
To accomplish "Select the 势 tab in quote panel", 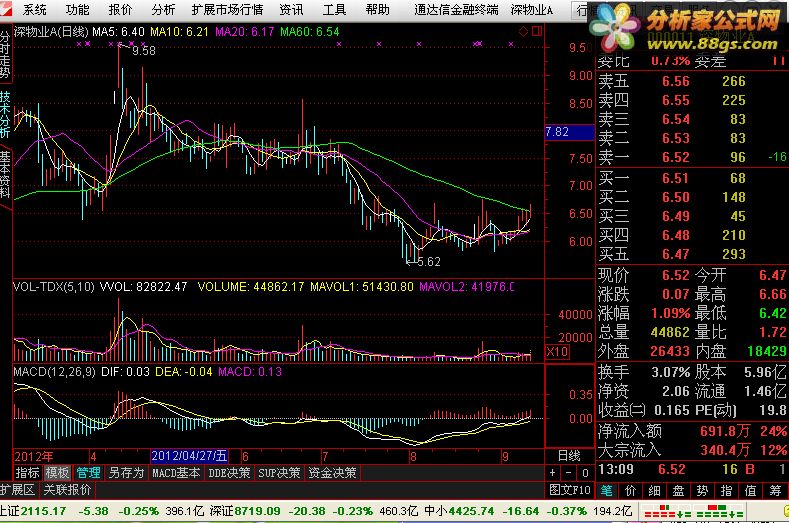I will click(x=702, y=490).
